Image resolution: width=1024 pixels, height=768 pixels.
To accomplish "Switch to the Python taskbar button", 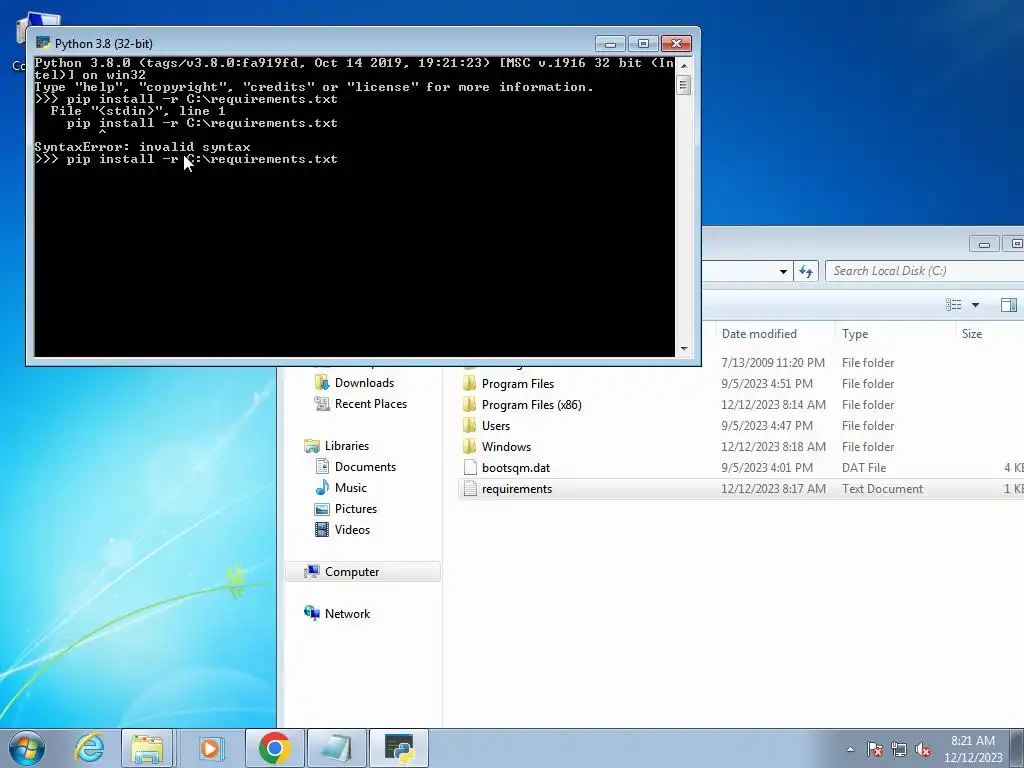I will click(399, 748).
